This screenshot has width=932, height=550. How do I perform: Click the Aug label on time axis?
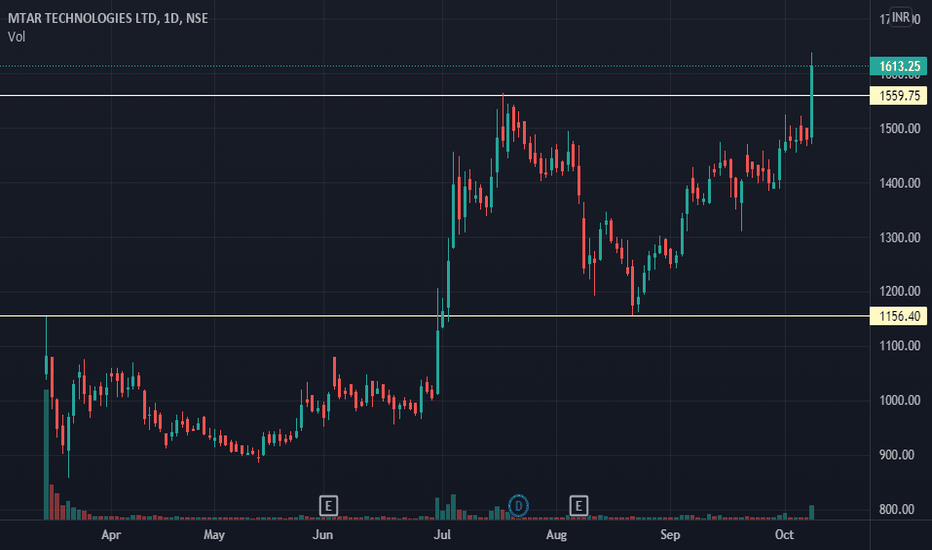point(556,535)
